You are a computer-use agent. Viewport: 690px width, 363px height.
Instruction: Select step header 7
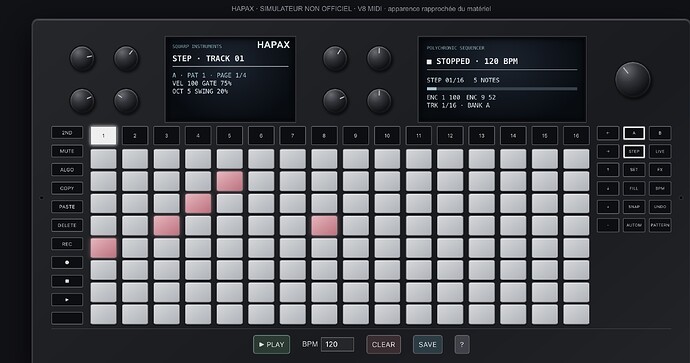pyautogui.click(x=293, y=136)
